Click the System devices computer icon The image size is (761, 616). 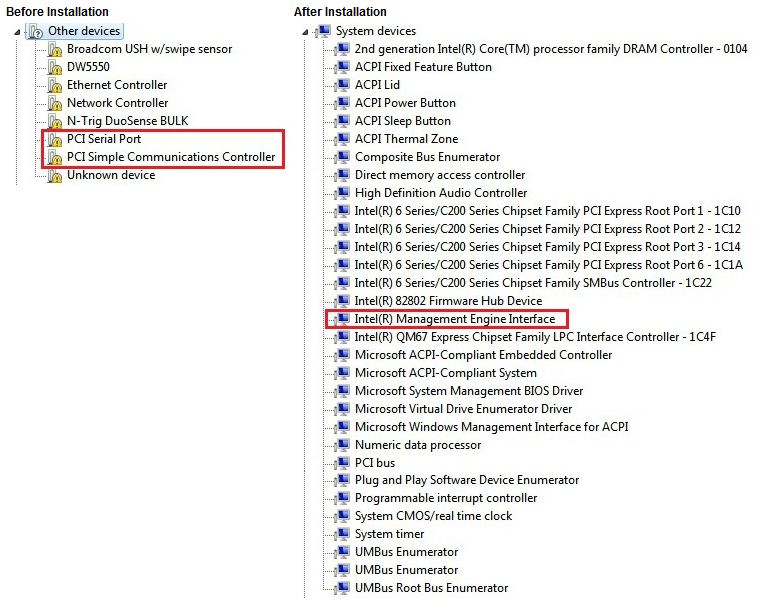(323, 31)
